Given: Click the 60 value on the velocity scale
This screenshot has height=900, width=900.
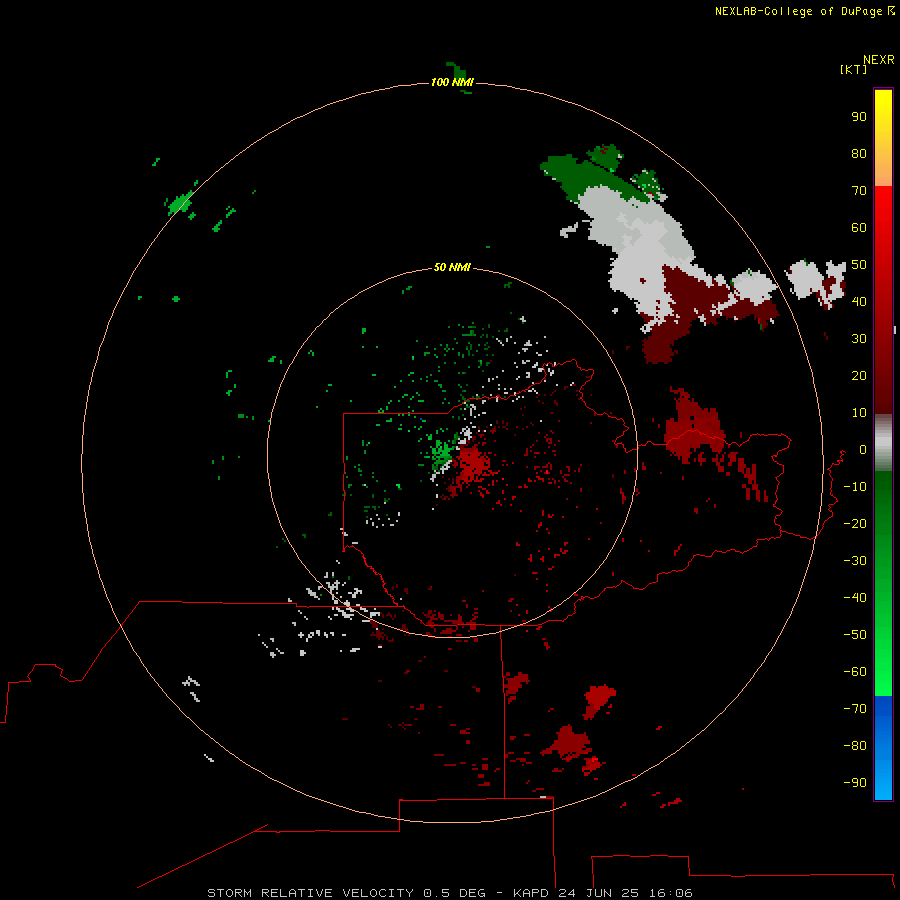Looking at the screenshot, I should 859,228.
